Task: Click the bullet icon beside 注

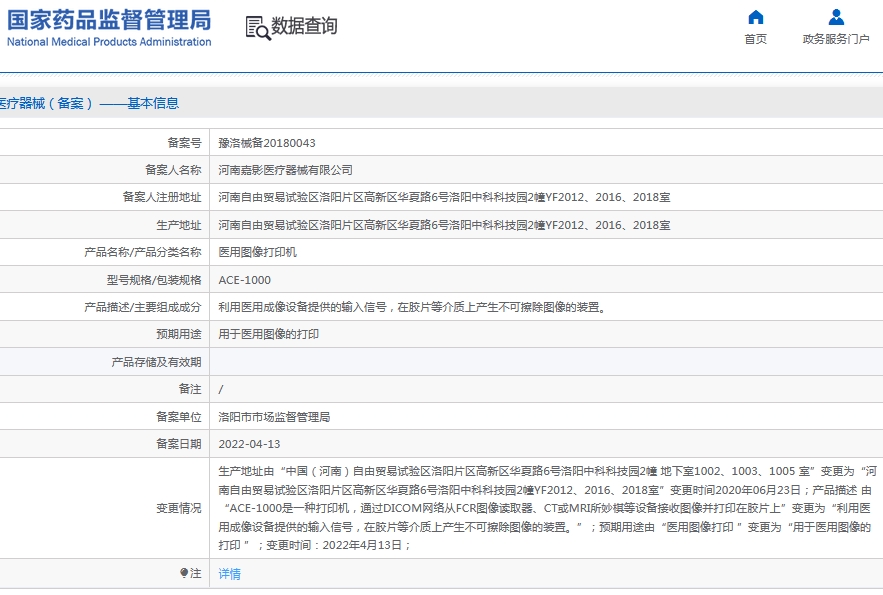Action: (x=184, y=573)
